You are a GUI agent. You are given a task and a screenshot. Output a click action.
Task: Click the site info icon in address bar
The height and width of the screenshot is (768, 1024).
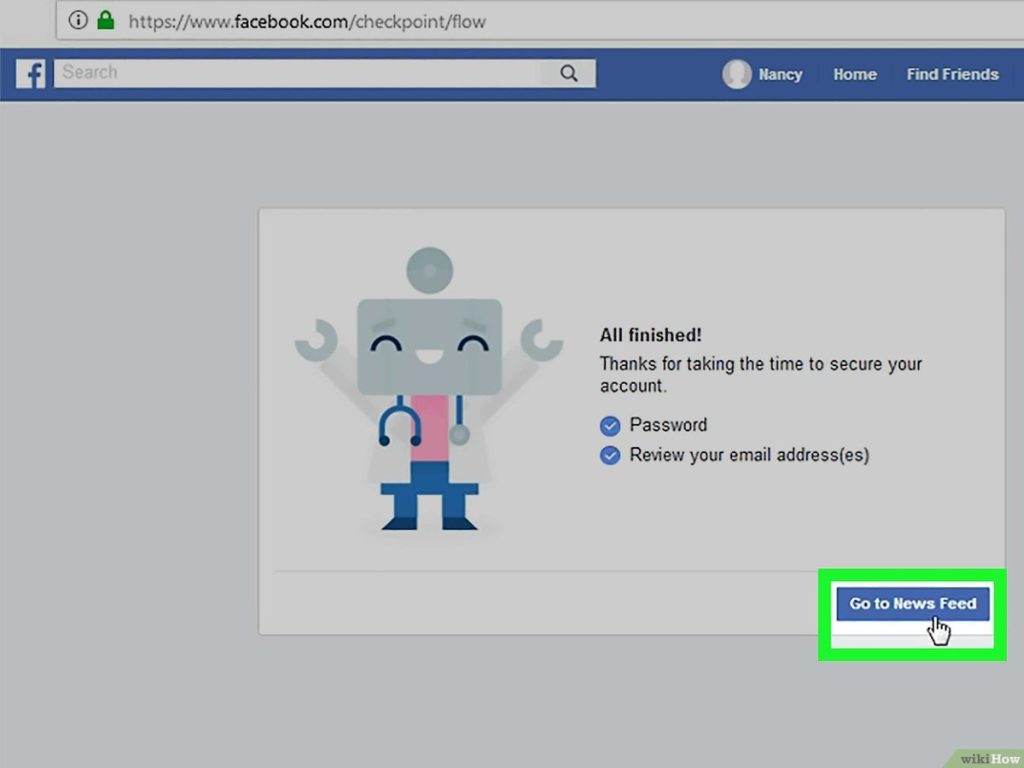pos(78,21)
